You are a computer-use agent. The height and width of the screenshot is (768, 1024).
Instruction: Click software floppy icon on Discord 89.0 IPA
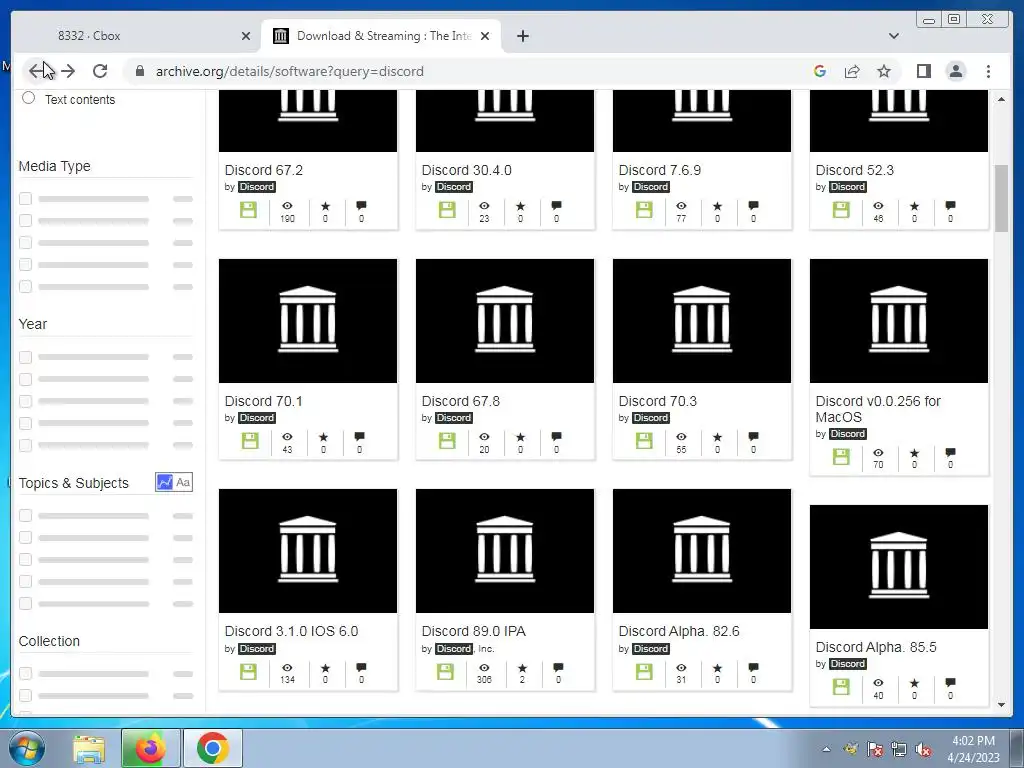tap(445, 671)
